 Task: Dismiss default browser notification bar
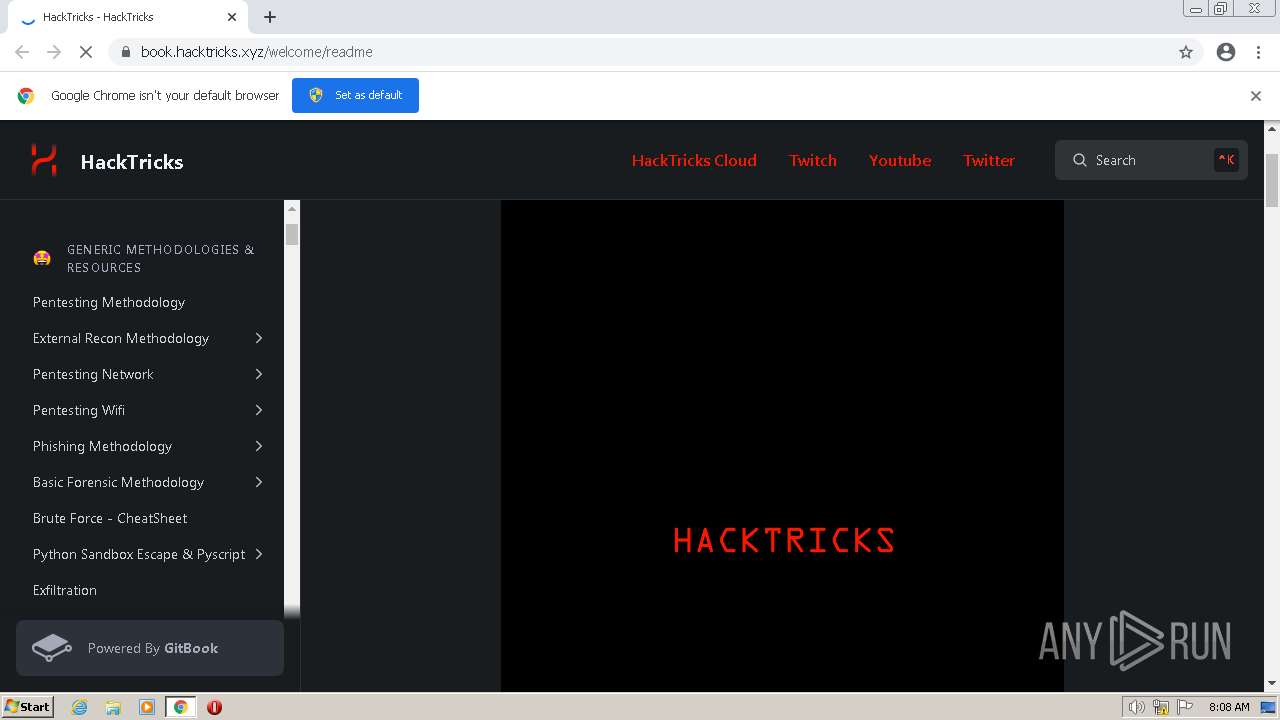1256,96
